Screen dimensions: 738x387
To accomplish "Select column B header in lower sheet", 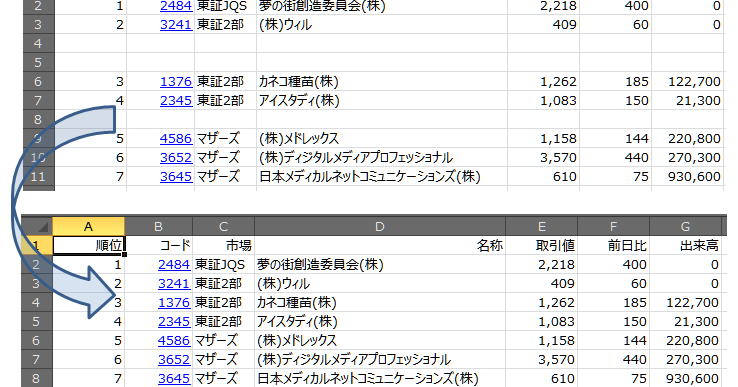I will tap(159, 226).
